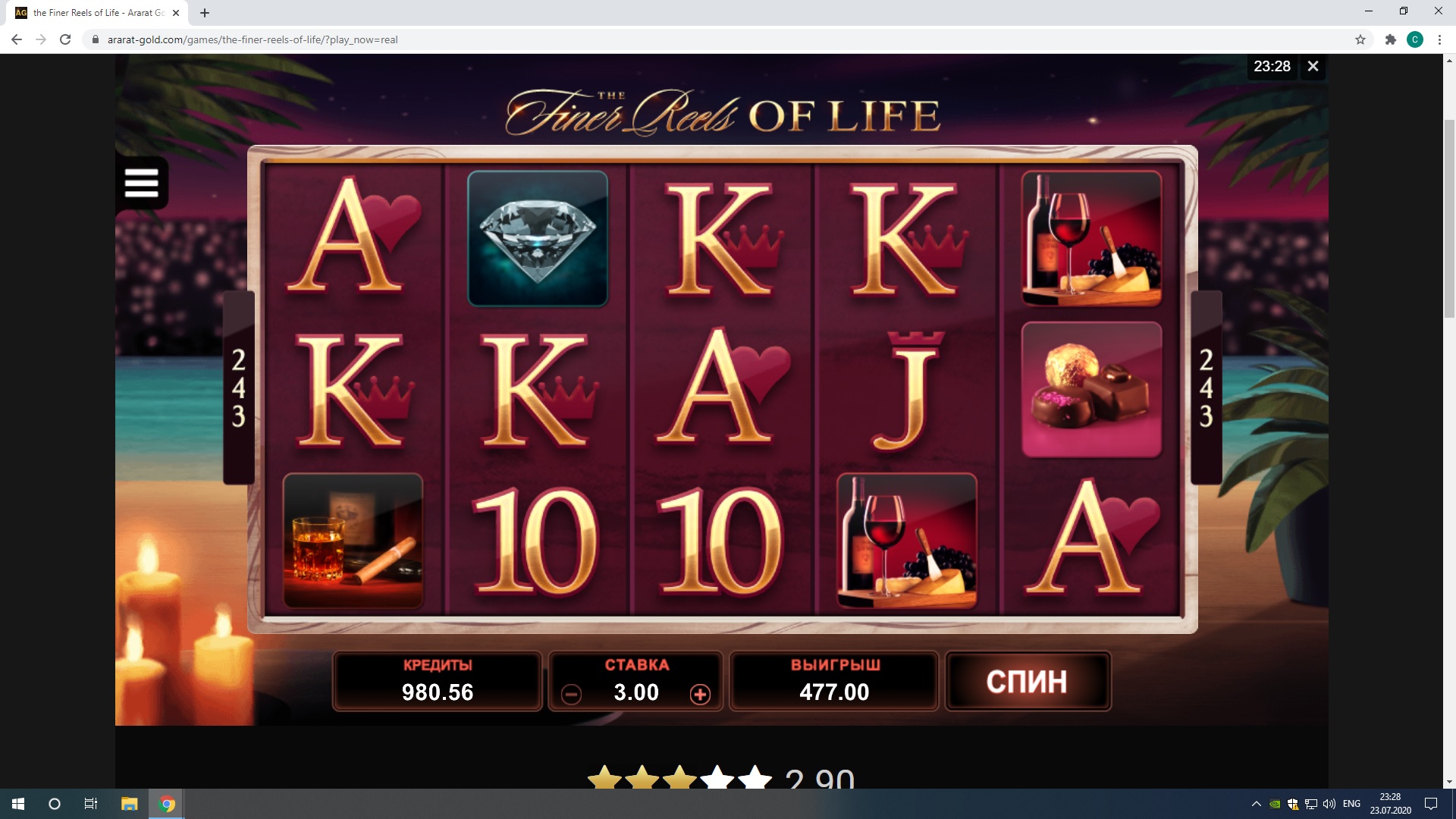Rate the game with the fifth star
This screenshot has height=819, width=1456.
754,777
